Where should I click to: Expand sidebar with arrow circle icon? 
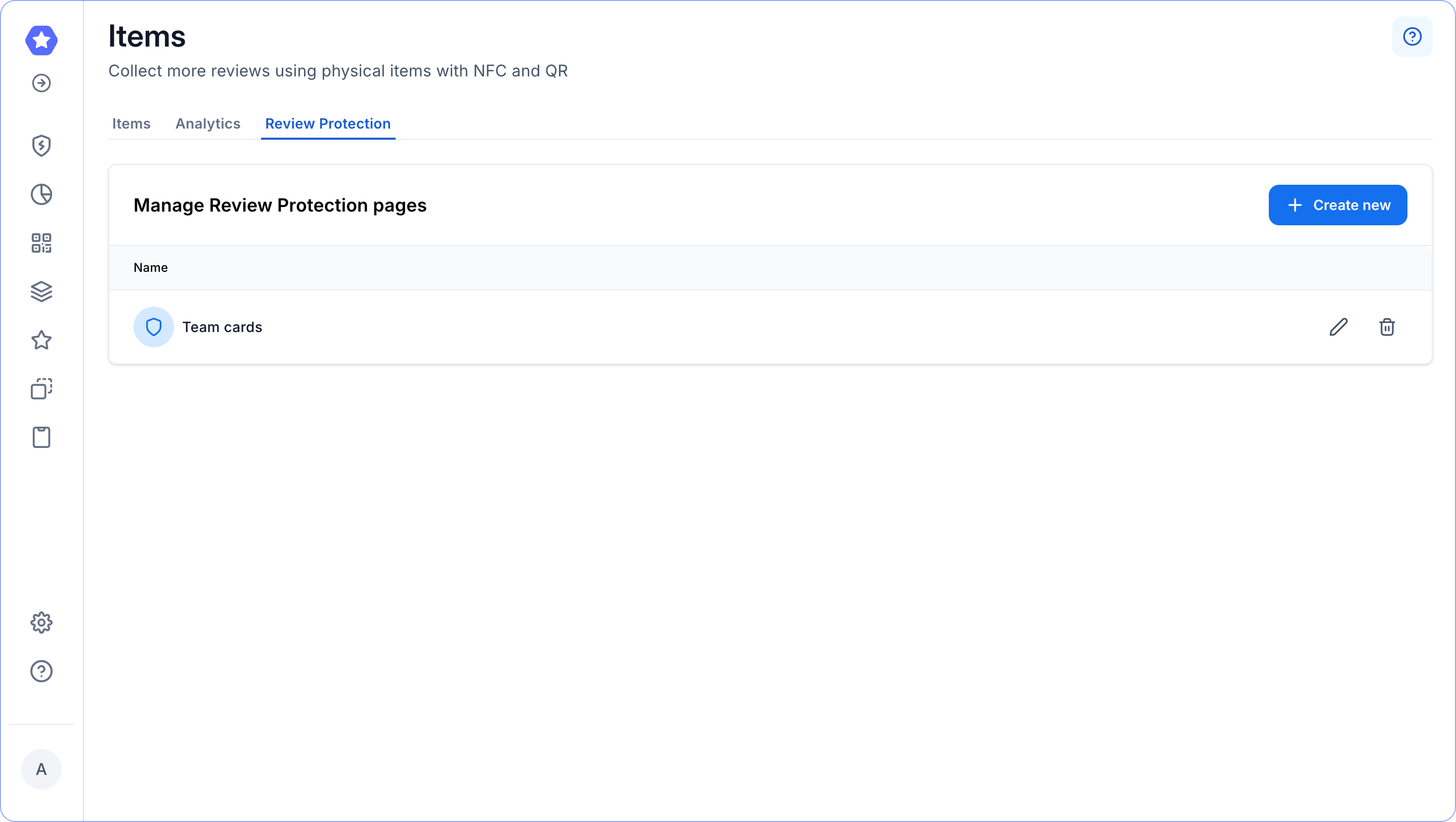(x=41, y=83)
